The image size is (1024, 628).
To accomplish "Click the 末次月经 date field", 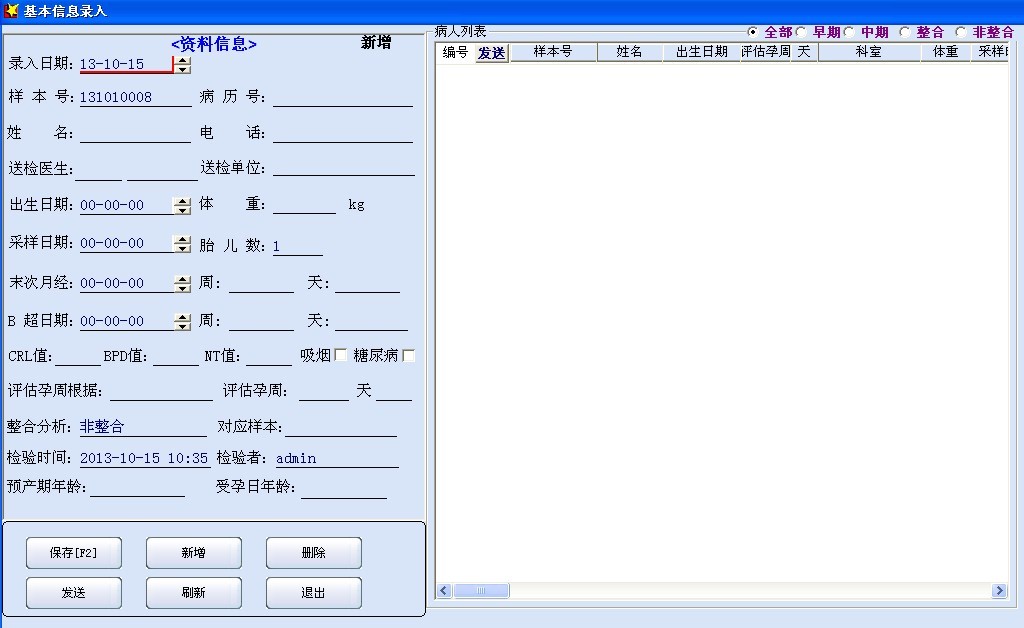I will coord(127,283).
